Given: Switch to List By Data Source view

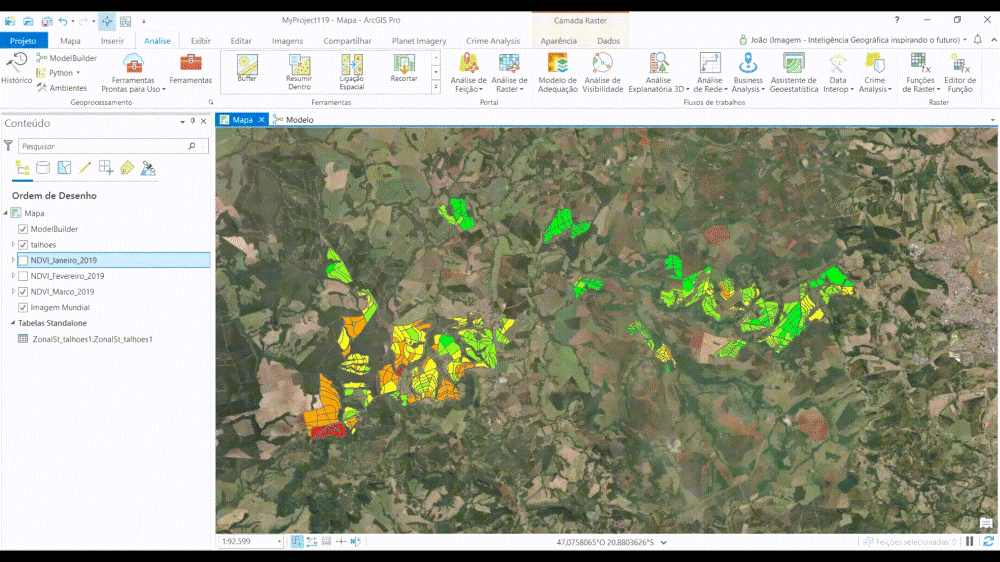Looking at the screenshot, I should click(x=43, y=168).
